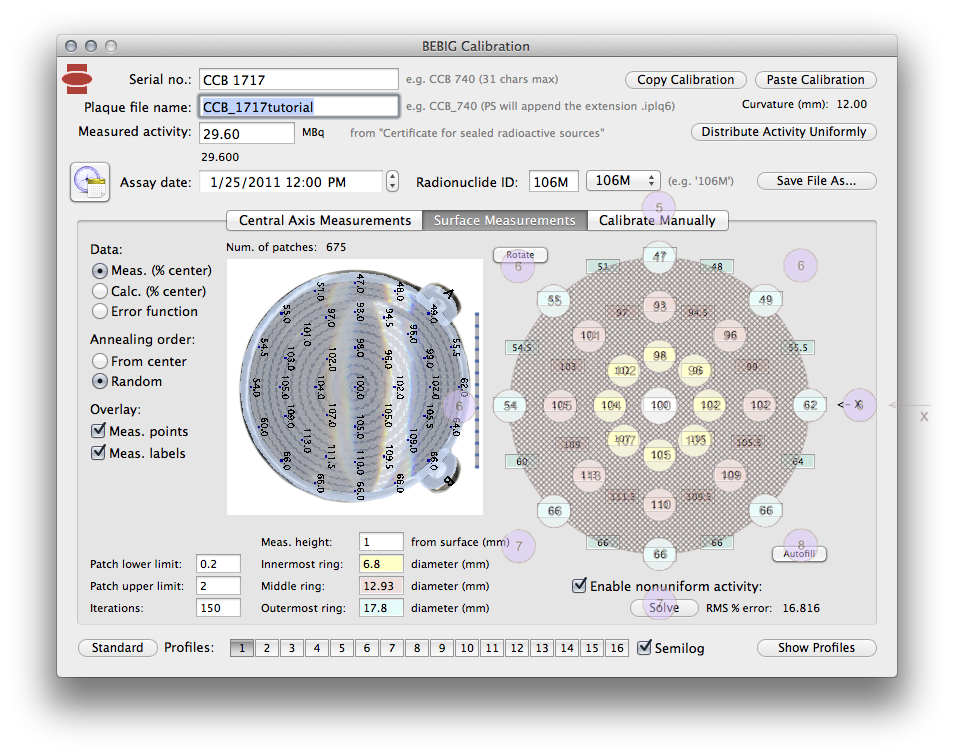Select the center measurement circle labeled 100
Viewport: 954px width, 756px height.
[x=660, y=405]
